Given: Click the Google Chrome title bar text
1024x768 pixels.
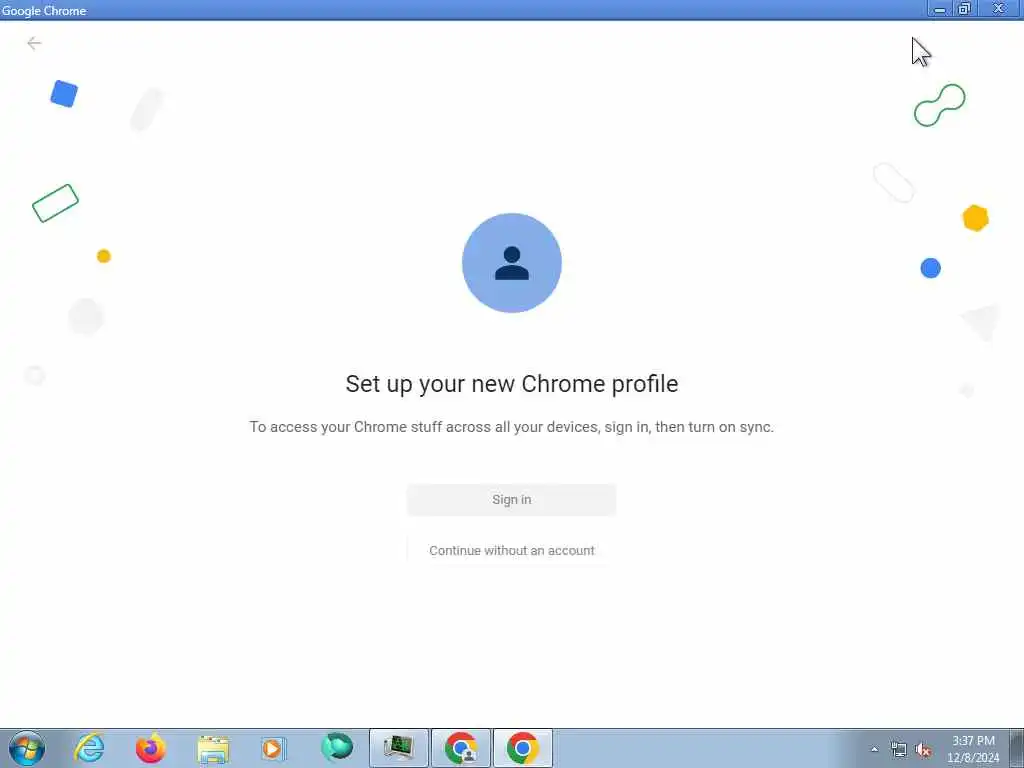Looking at the screenshot, I should point(44,10).
